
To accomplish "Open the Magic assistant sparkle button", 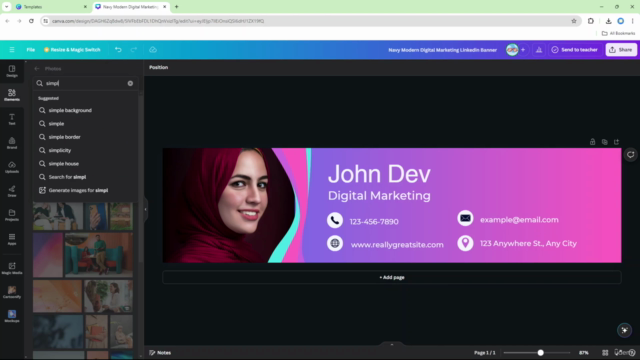I will [624, 330].
